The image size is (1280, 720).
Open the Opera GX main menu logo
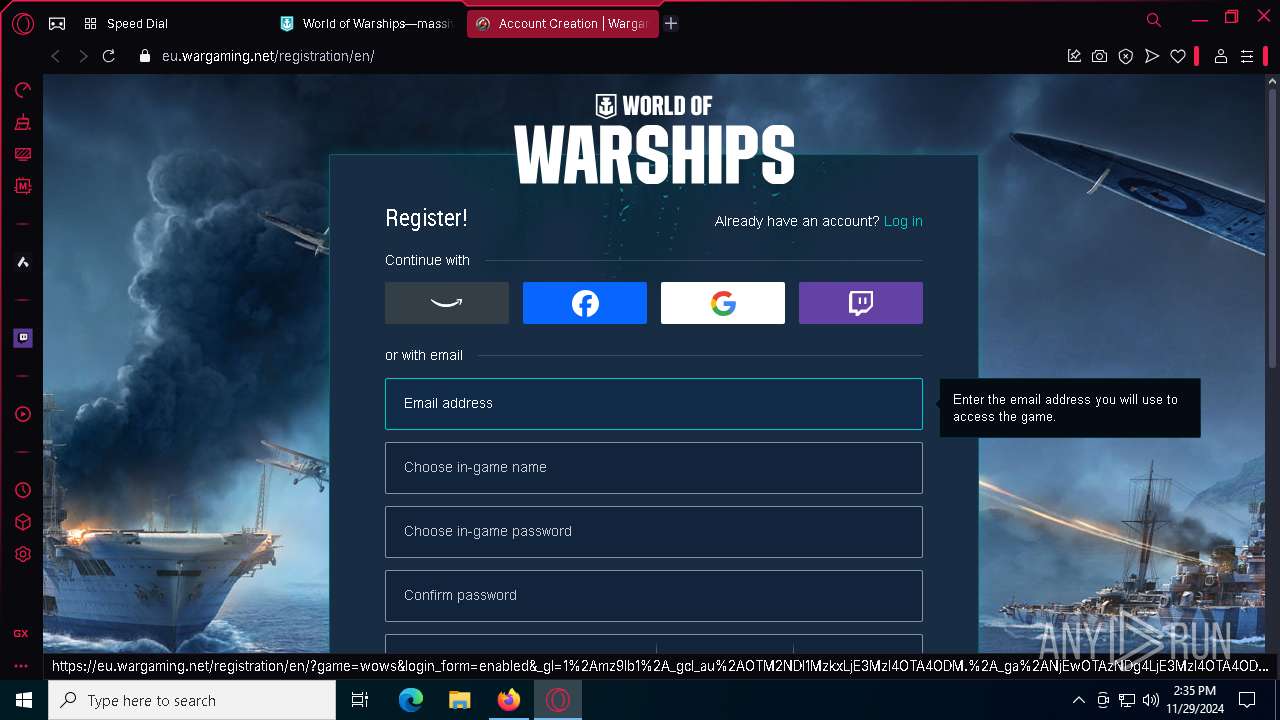(22, 23)
